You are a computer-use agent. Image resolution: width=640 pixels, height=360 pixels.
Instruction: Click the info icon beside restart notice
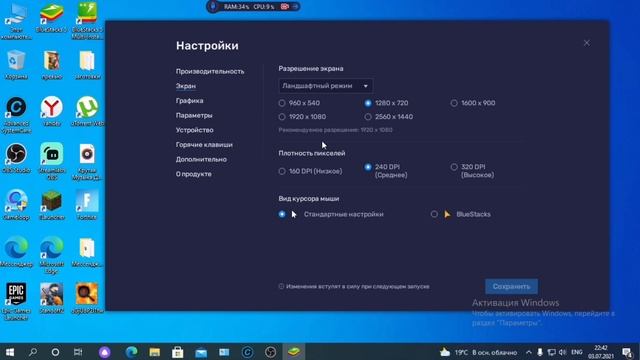pyautogui.click(x=281, y=287)
